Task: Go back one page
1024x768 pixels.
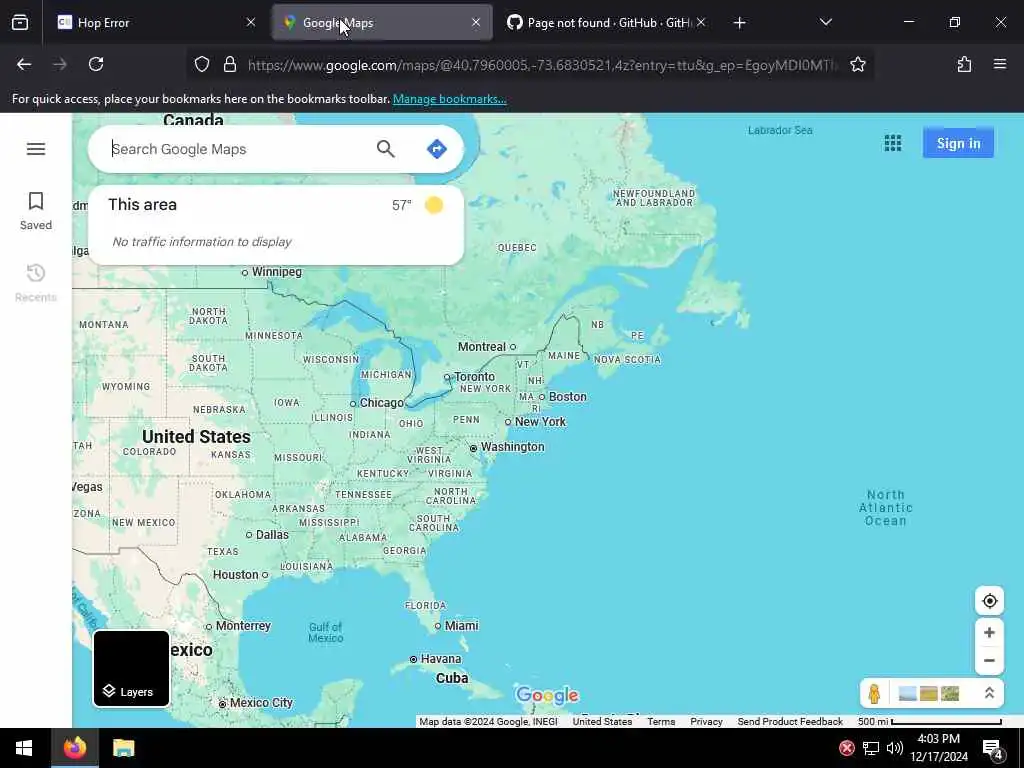Action: 24,64
